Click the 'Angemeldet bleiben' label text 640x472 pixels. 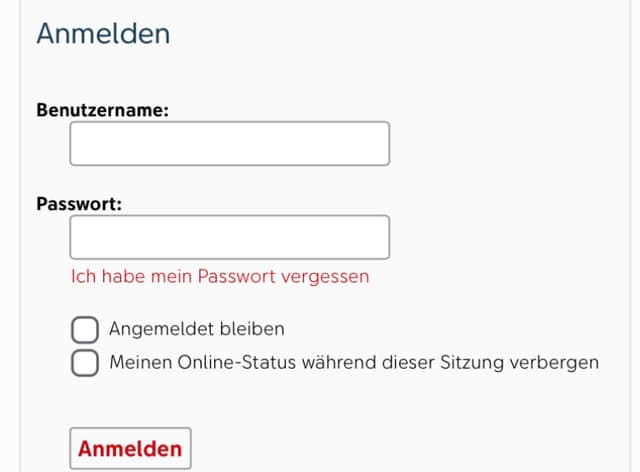tap(197, 329)
